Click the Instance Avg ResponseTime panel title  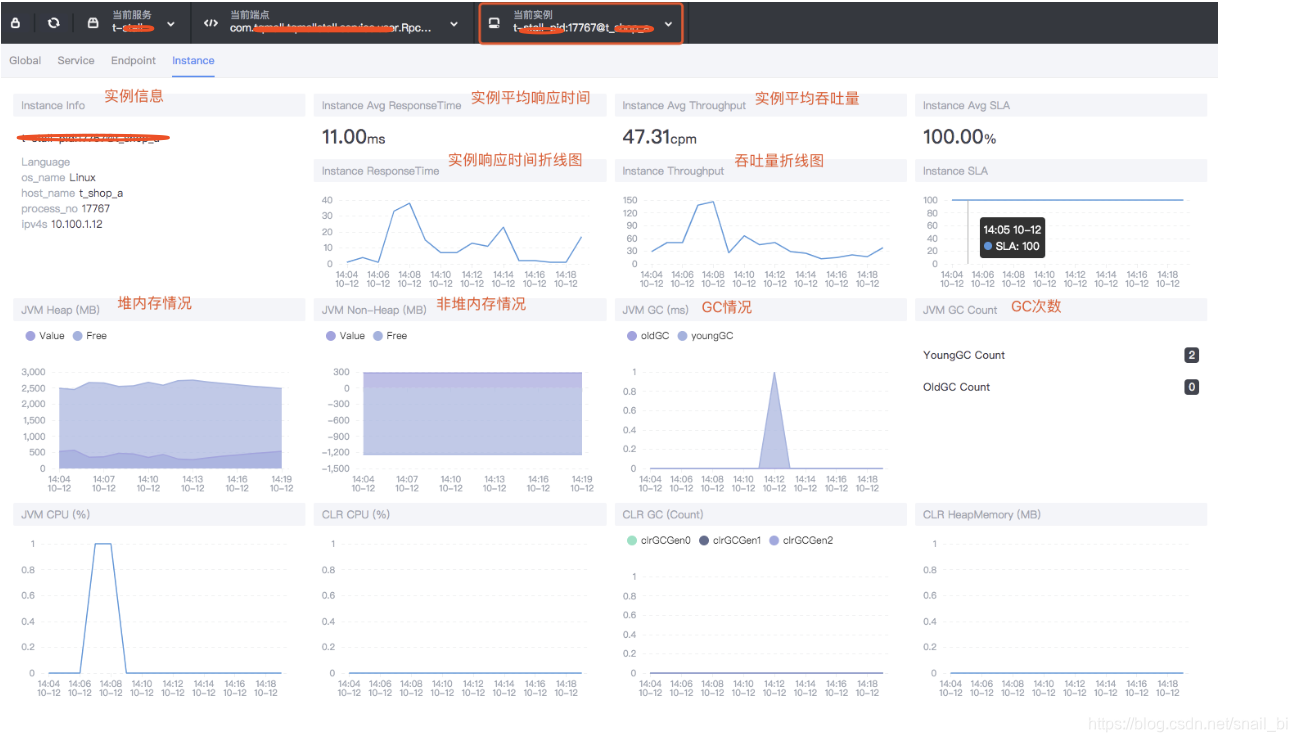pos(391,105)
